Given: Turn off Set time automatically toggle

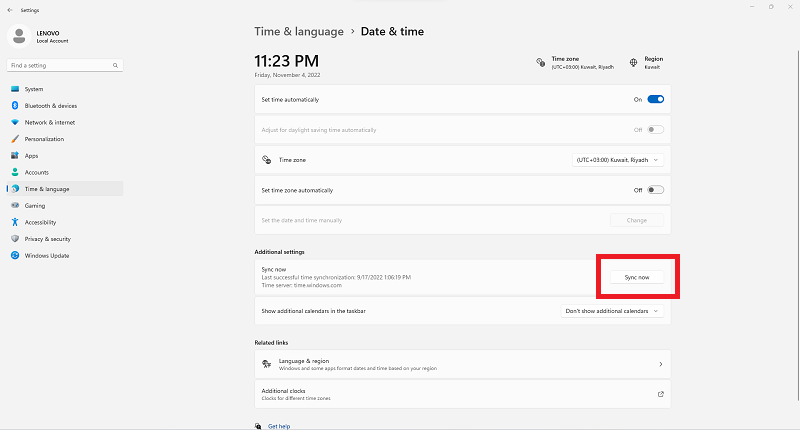Looking at the screenshot, I should [656, 100].
